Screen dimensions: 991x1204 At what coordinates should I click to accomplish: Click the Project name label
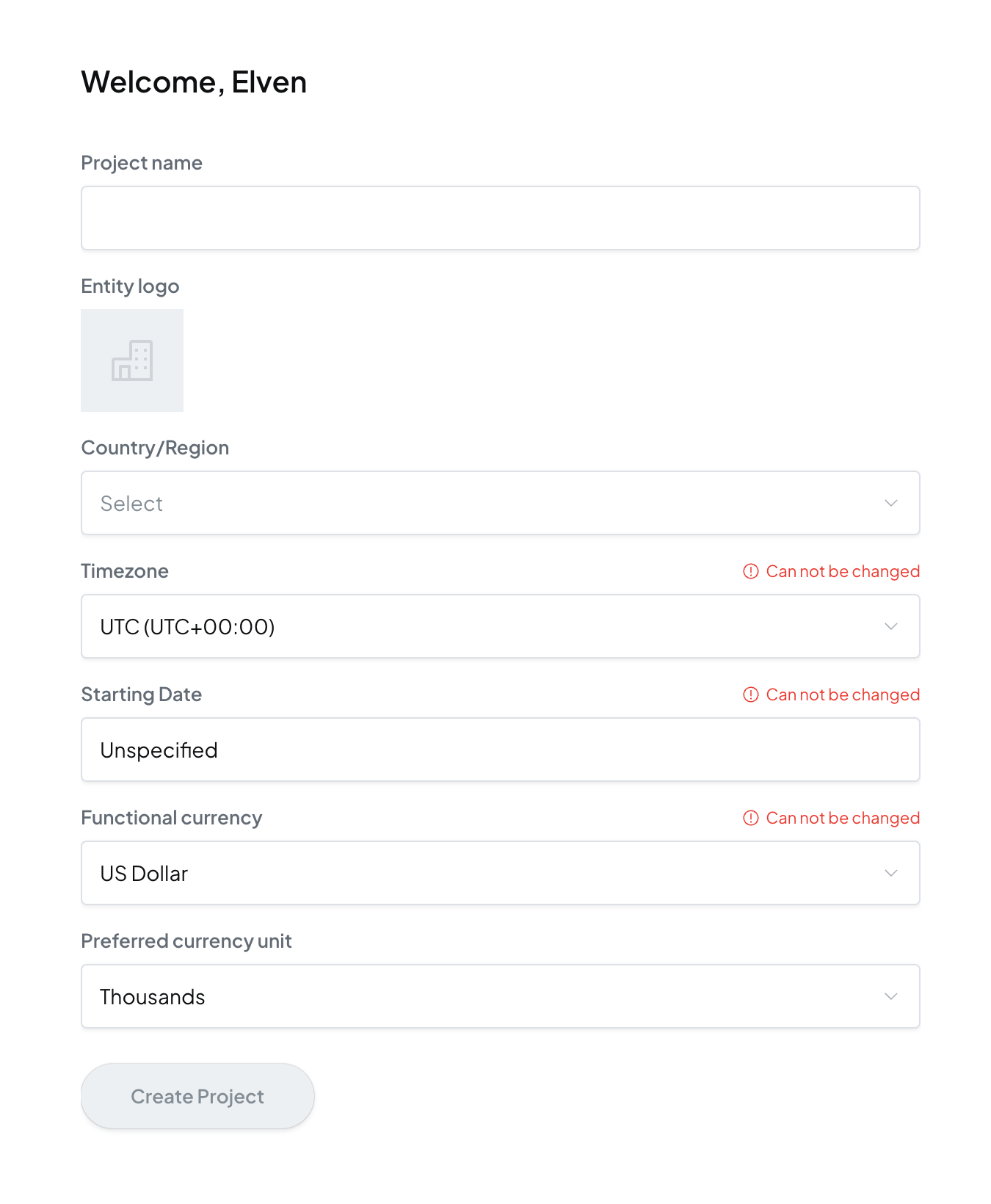pos(142,163)
